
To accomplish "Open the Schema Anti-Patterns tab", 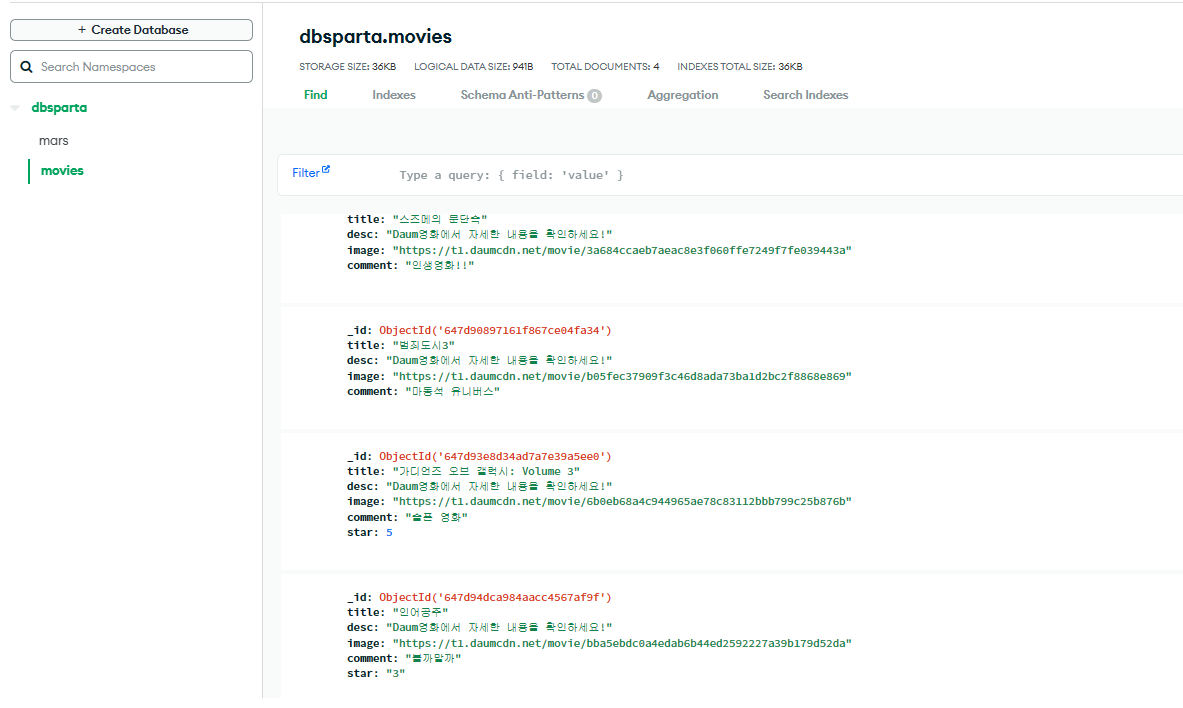I will point(530,95).
